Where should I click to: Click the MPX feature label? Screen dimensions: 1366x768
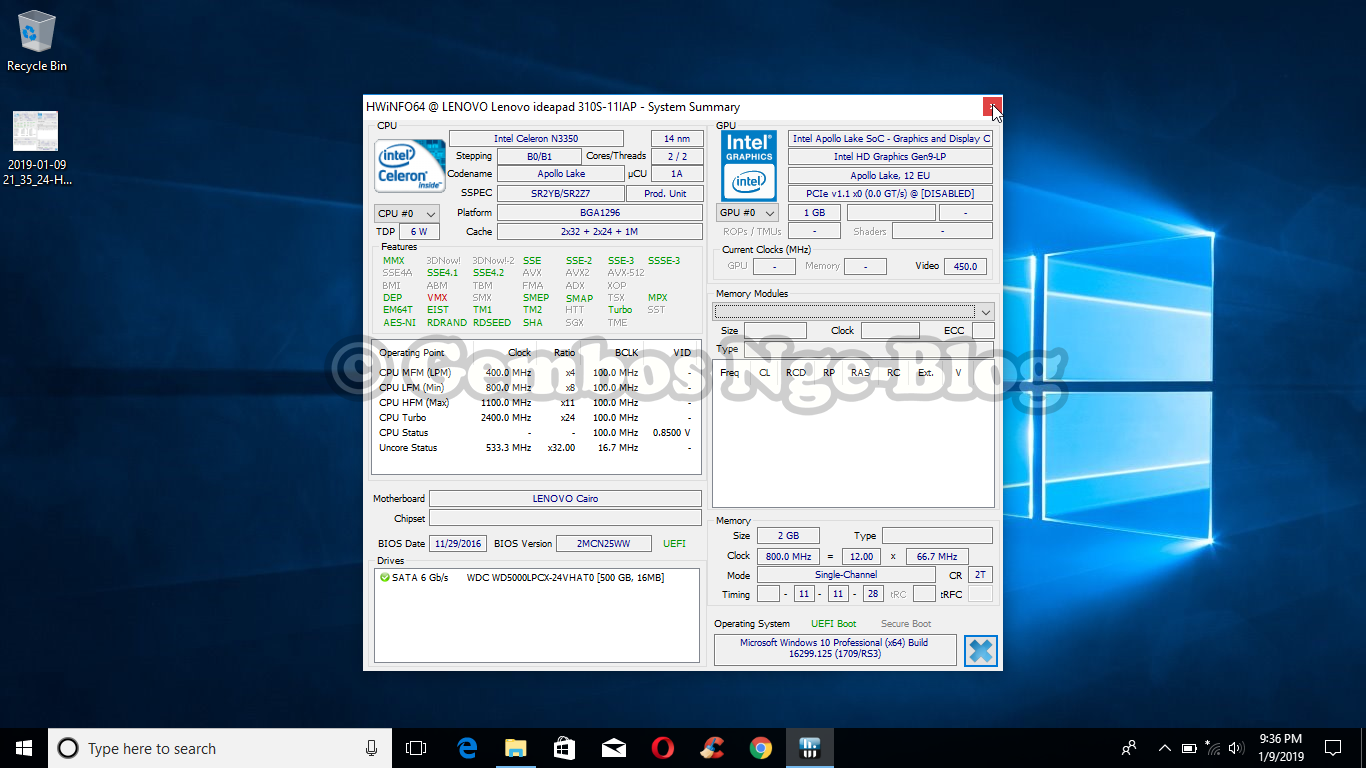657,298
